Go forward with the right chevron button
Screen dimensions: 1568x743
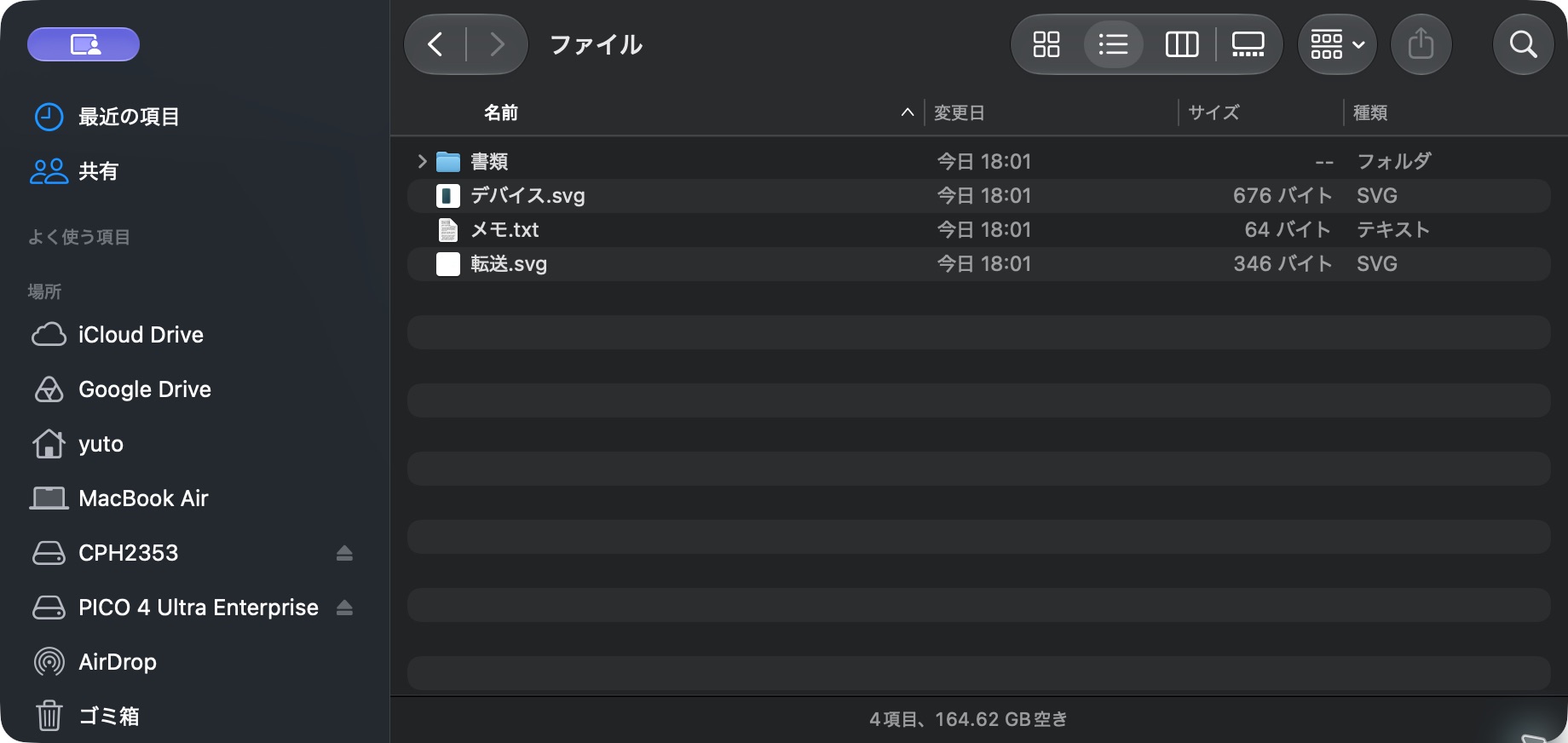[497, 44]
